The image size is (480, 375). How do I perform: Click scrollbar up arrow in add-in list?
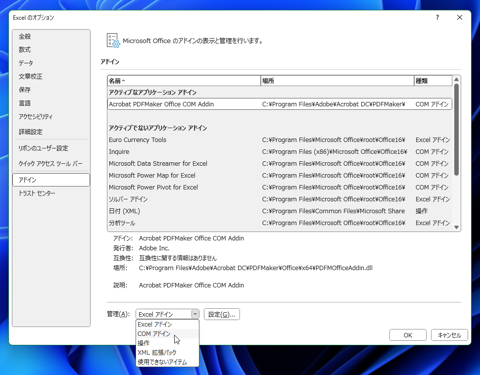point(456,79)
